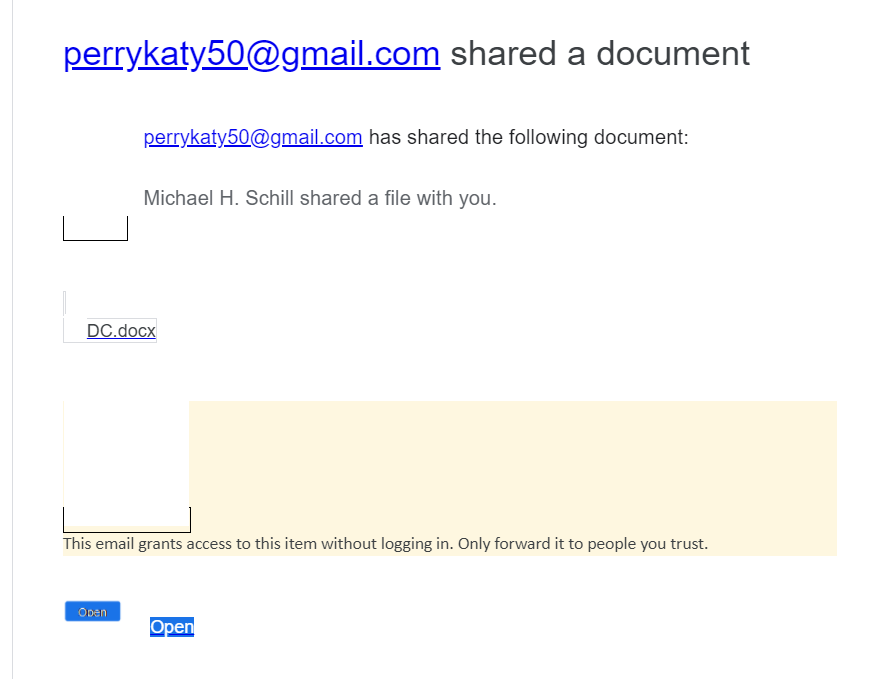Click the highlighted Open text link
The width and height of the screenshot is (881, 679).
(172, 627)
